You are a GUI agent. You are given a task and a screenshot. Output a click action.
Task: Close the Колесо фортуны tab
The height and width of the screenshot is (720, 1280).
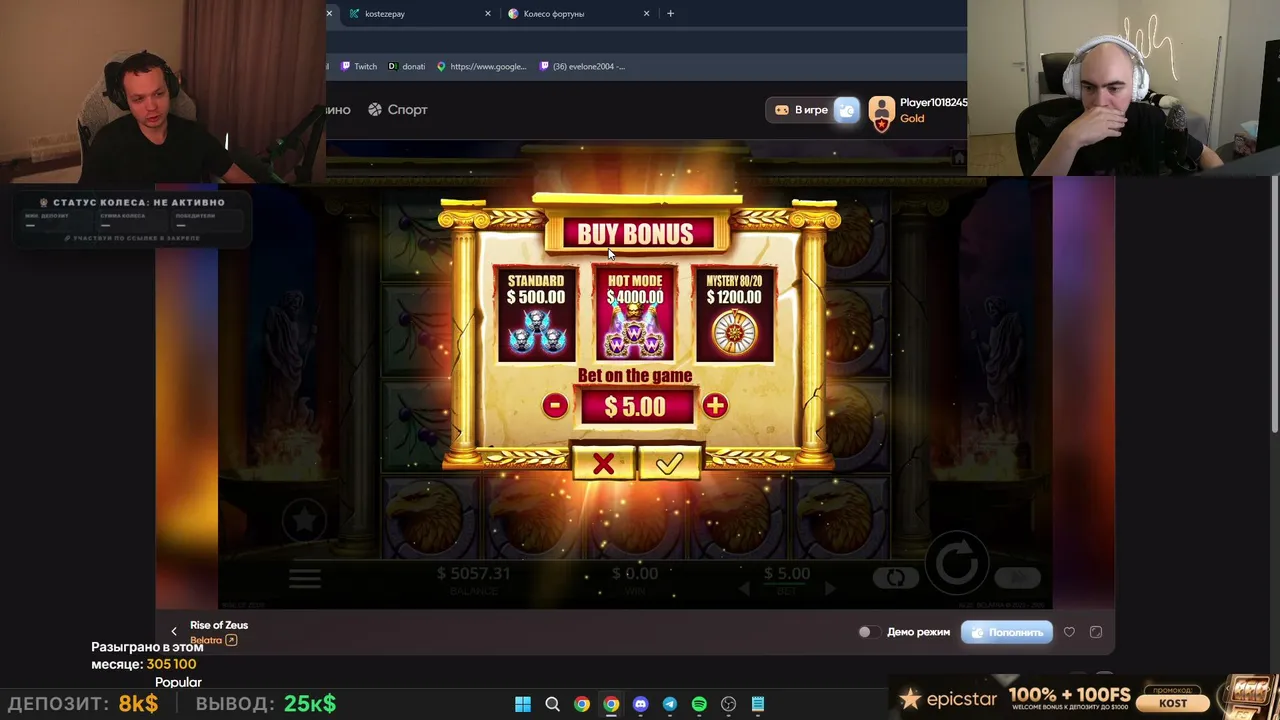(646, 14)
